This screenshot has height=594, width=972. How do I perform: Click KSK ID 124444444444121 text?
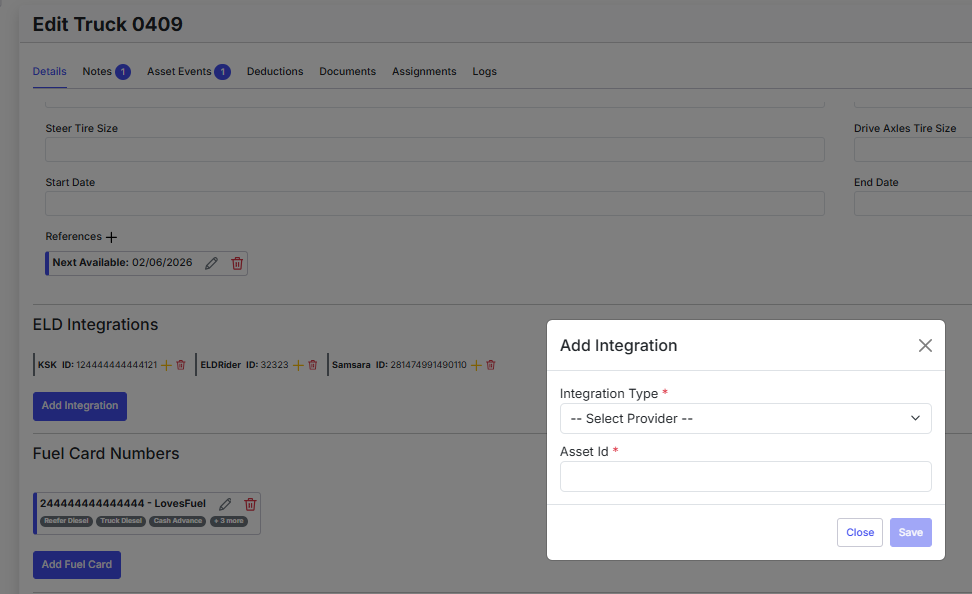click(97, 365)
